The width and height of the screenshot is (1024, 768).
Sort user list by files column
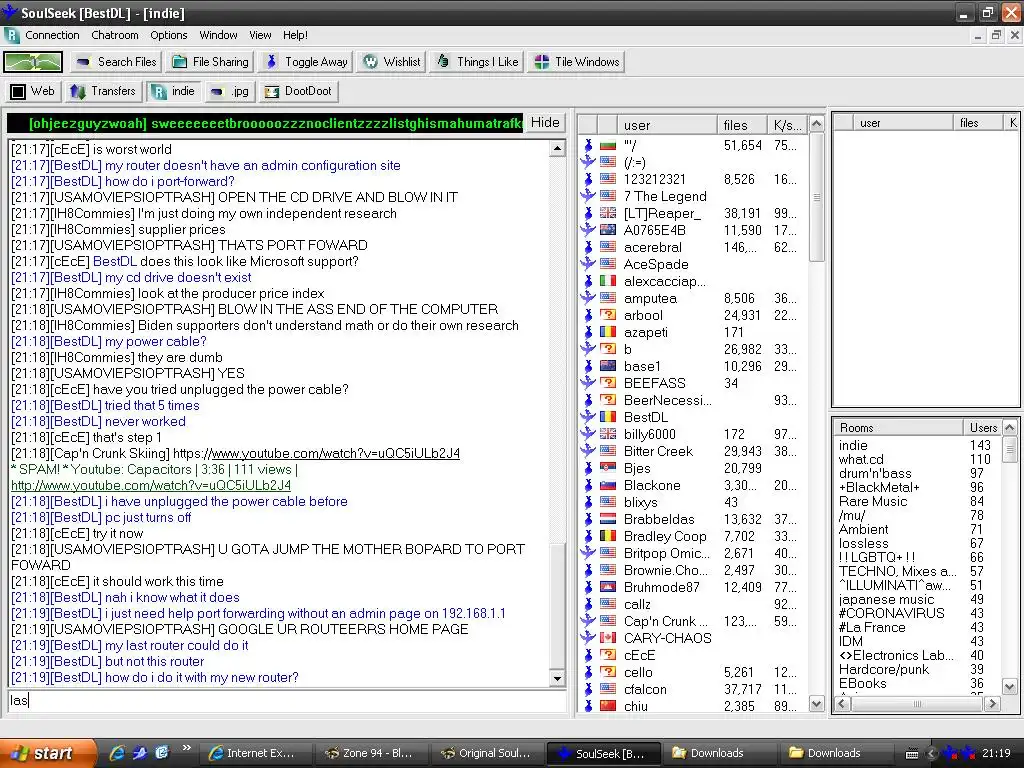(x=742, y=125)
